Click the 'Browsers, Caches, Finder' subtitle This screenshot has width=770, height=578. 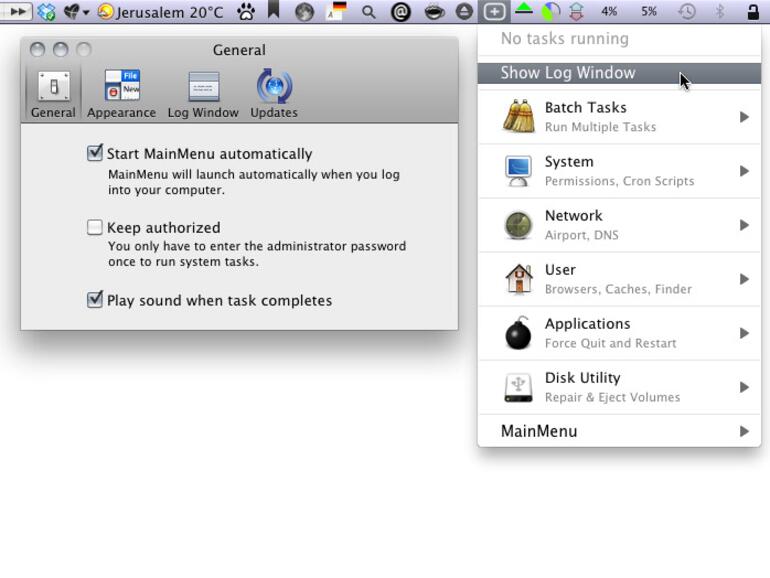pos(618,289)
